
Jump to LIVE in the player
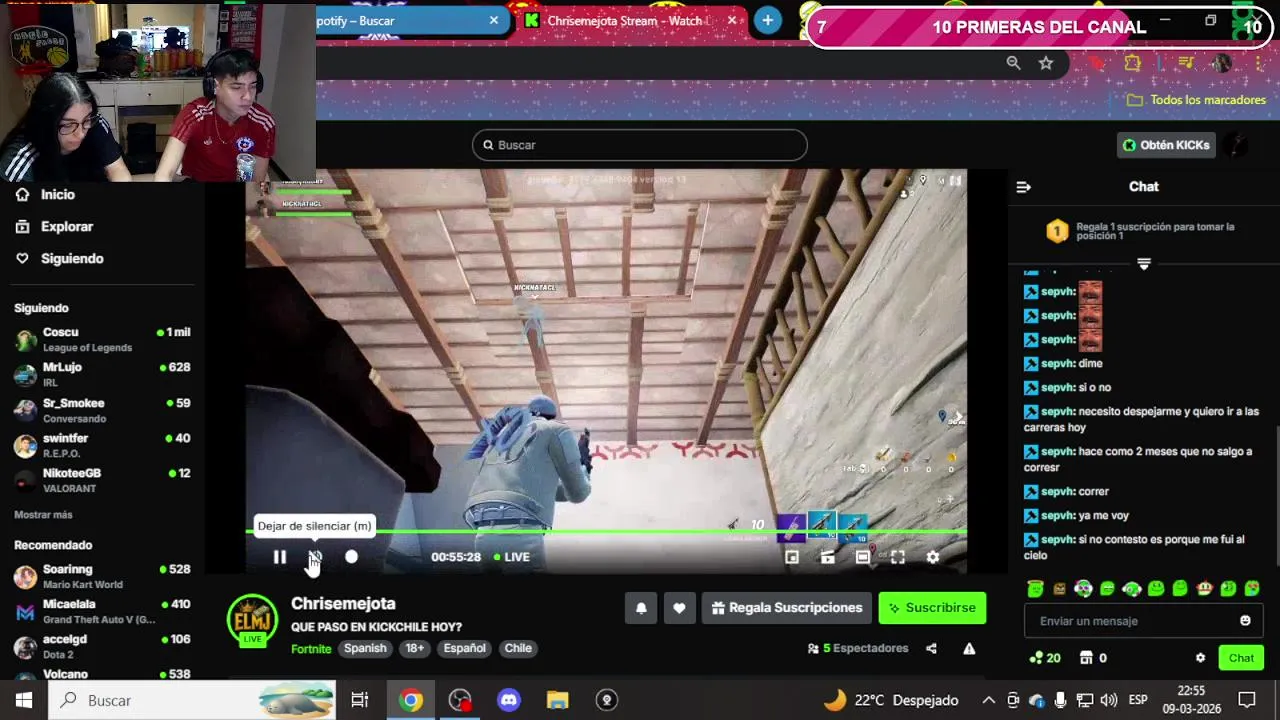(x=512, y=557)
